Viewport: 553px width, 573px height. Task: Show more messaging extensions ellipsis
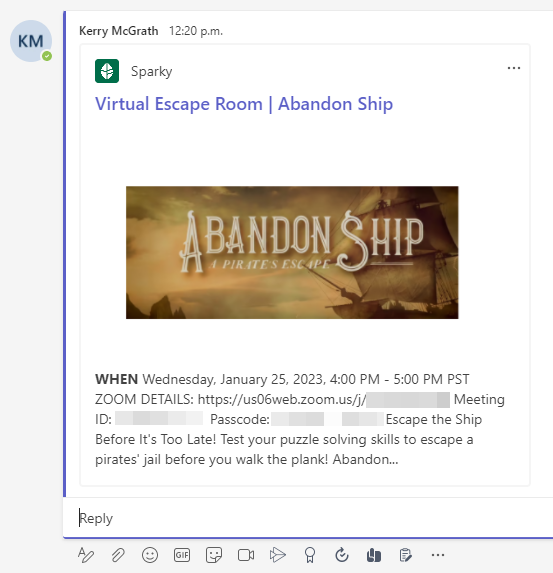coord(438,555)
